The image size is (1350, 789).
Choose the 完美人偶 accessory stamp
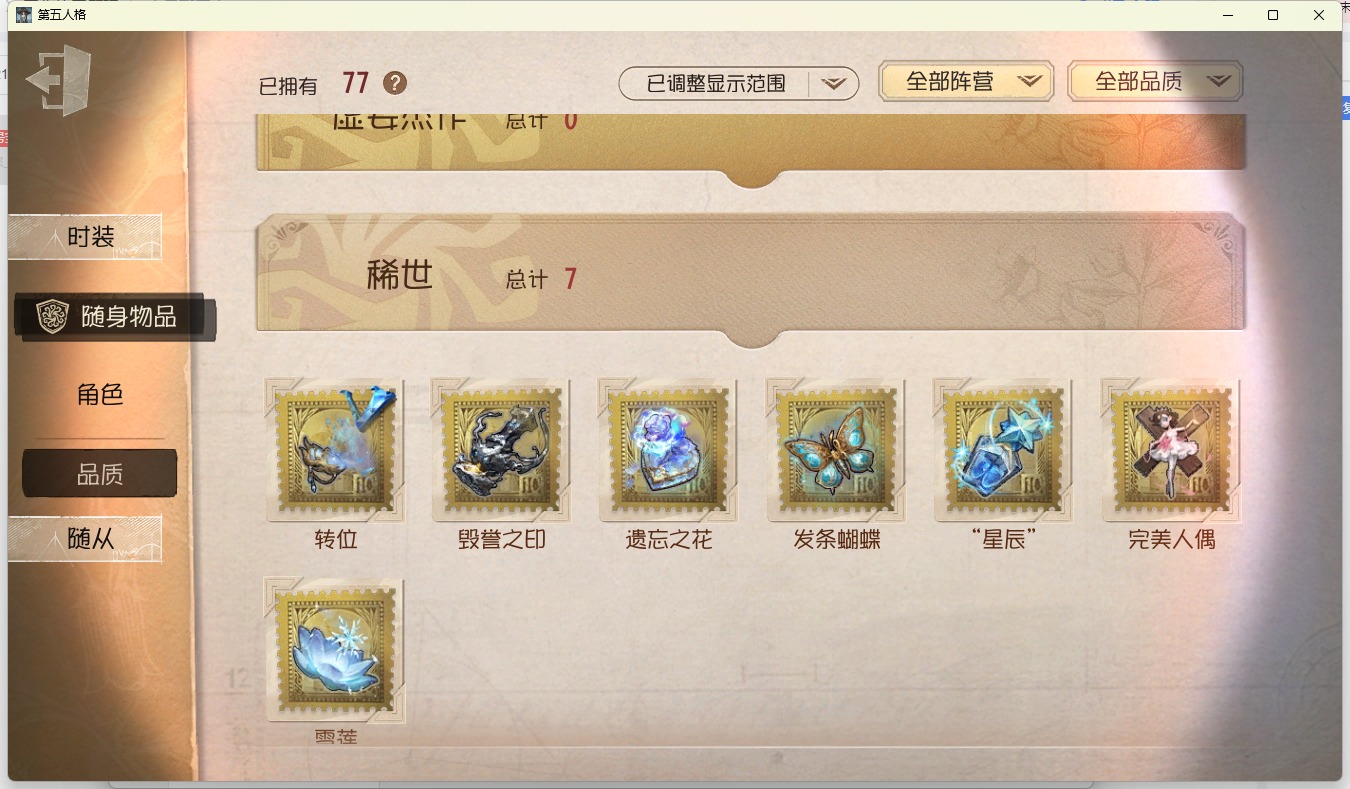[1171, 450]
